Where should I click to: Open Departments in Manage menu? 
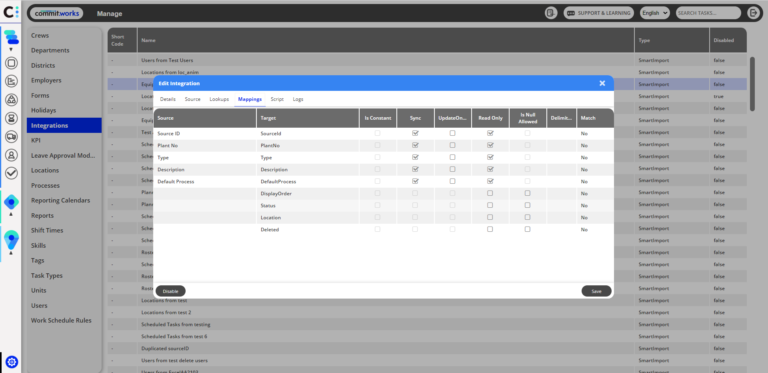(x=64, y=50)
